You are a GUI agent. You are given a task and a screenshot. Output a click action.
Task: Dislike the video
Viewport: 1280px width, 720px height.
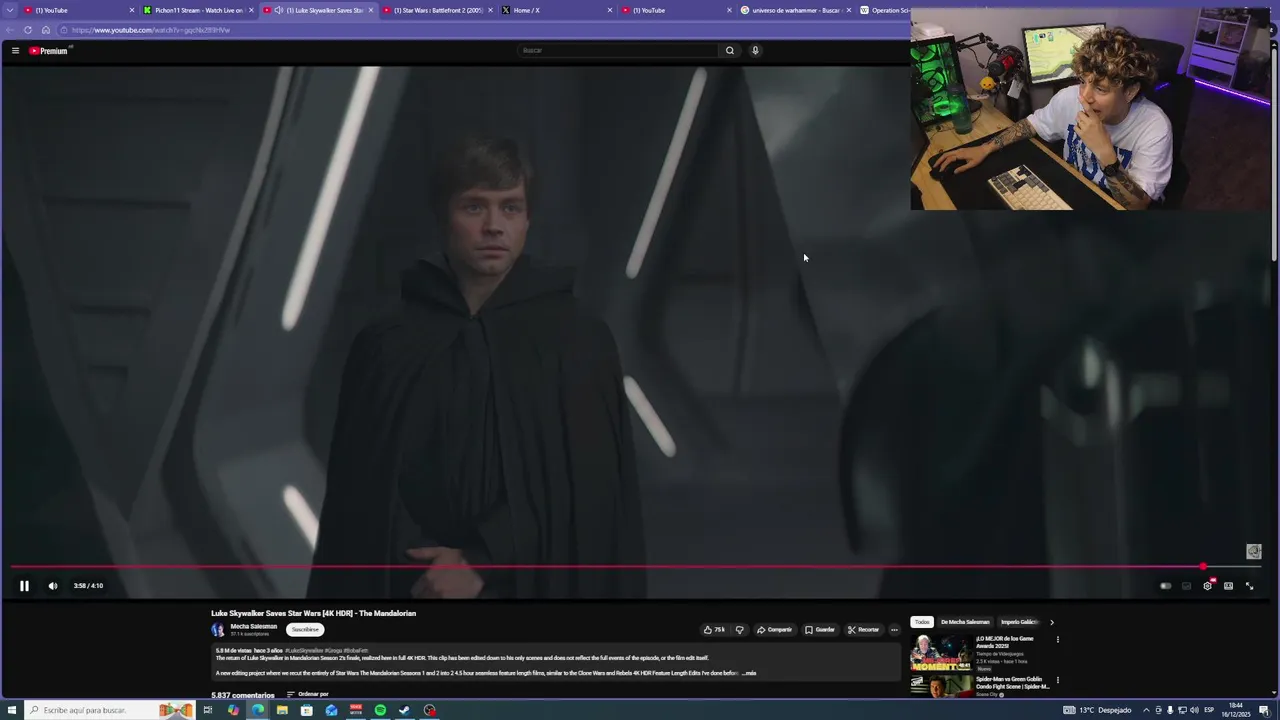[740, 630]
